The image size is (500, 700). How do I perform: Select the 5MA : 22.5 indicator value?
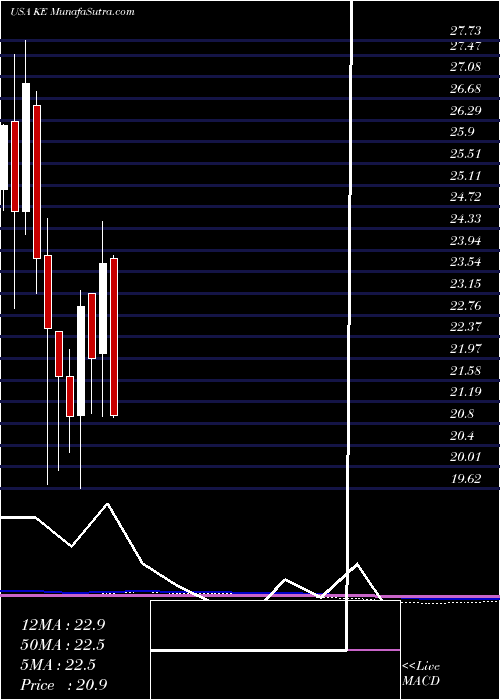coord(58,665)
